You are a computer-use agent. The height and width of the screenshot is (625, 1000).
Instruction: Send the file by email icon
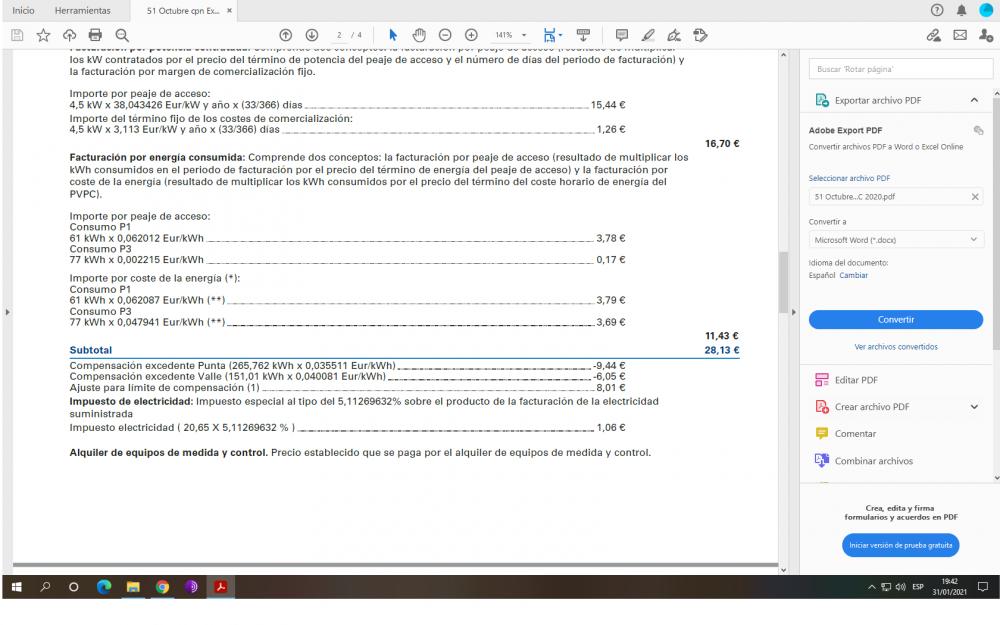click(x=960, y=35)
